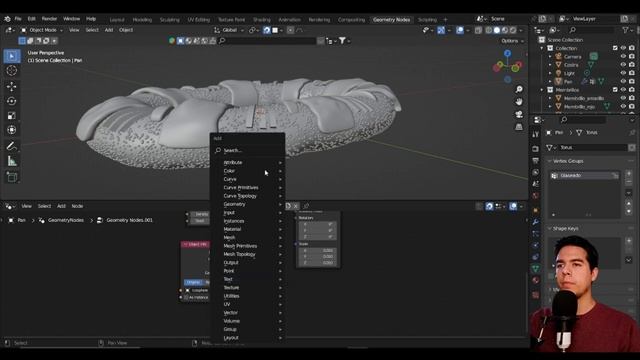This screenshot has width=640, height=360.
Task: Expand the Camera object row
Action: (550, 57)
